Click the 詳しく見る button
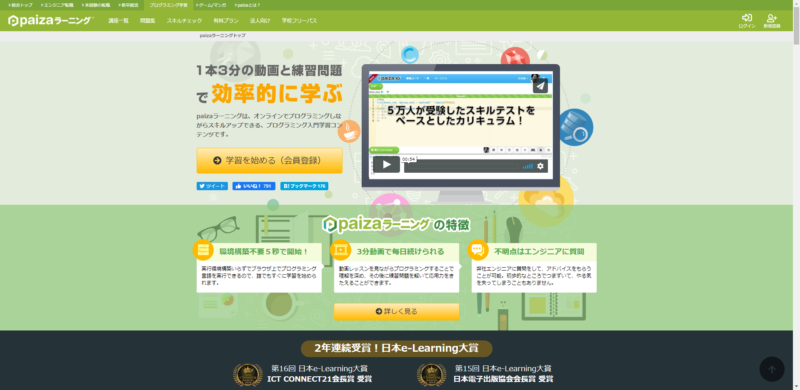This screenshot has width=800, height=390. tap(396, 311)
